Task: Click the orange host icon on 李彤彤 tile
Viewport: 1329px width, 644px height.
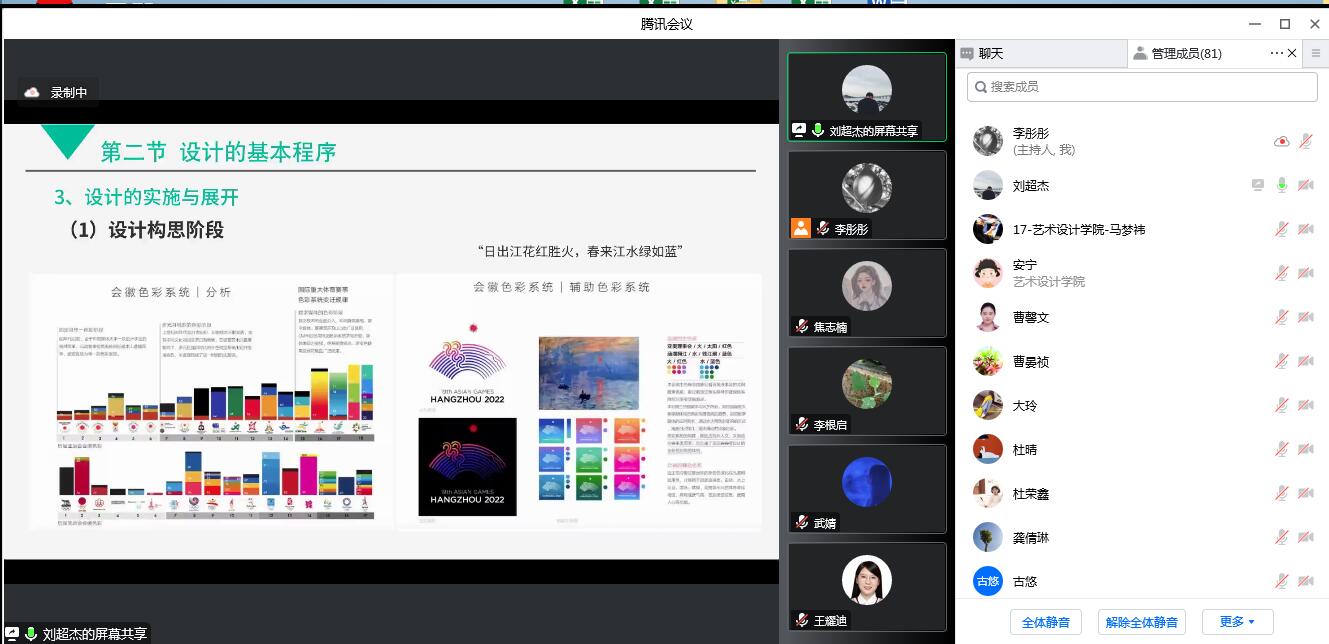Action: pyautogui.click(x=800, y=228)
